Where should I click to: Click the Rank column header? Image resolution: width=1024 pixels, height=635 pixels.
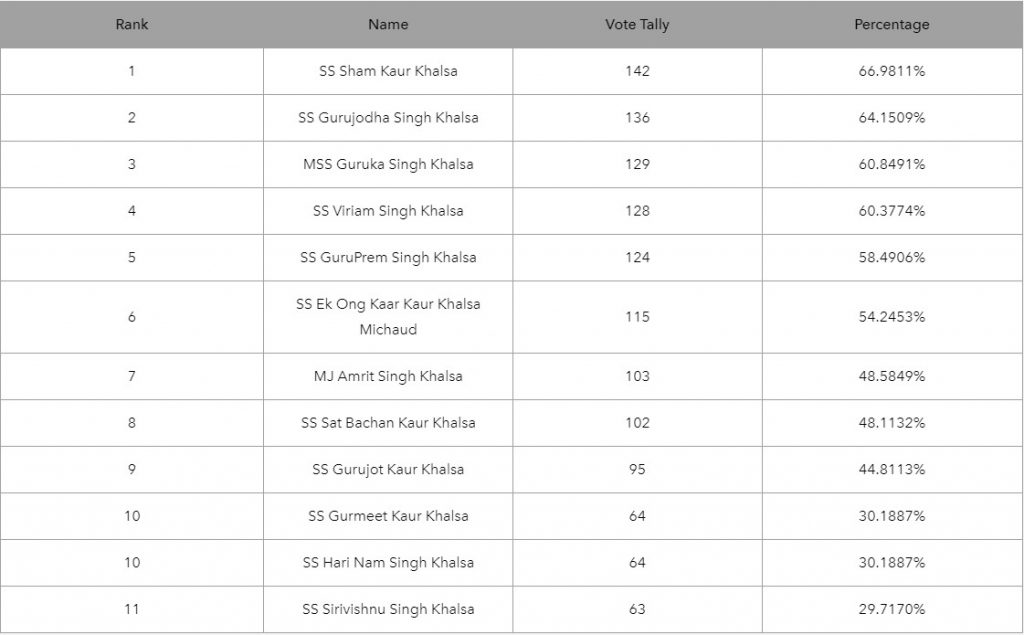point(131,24)
